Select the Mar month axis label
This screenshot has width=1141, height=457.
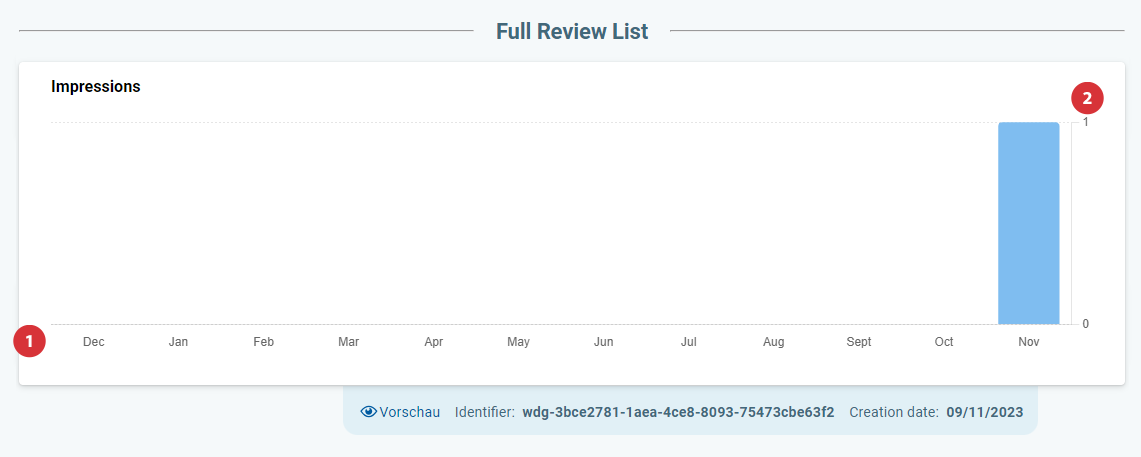pyautogui.click(x=349, y=342)
